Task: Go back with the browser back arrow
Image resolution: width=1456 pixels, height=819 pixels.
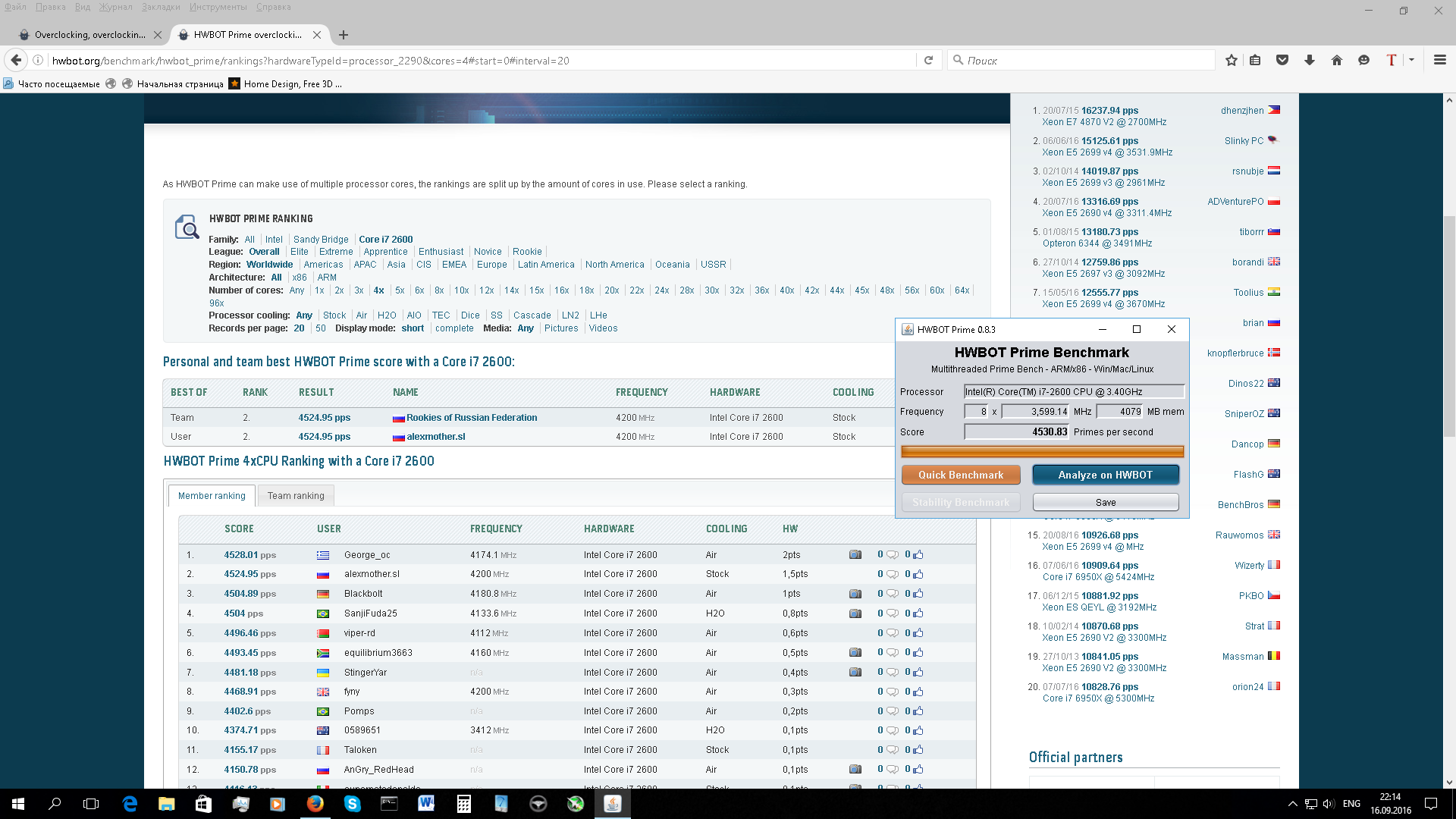Action: [x=16, y=61]
